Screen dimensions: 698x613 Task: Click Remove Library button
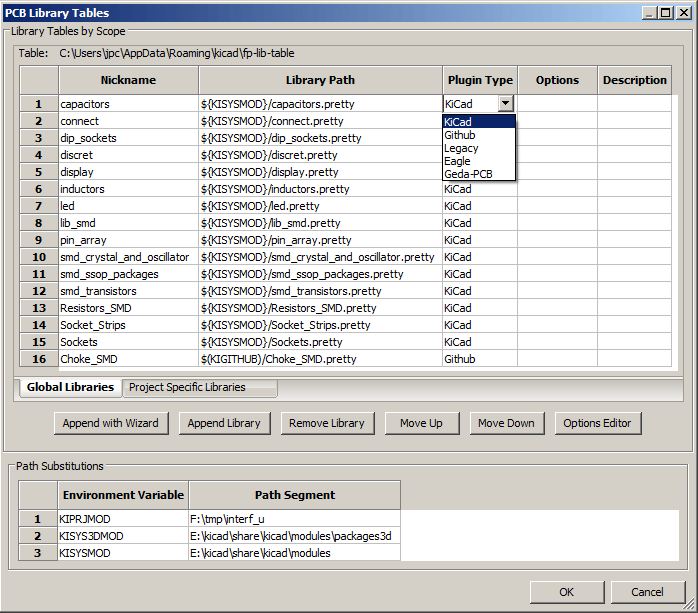coord(327,423)
